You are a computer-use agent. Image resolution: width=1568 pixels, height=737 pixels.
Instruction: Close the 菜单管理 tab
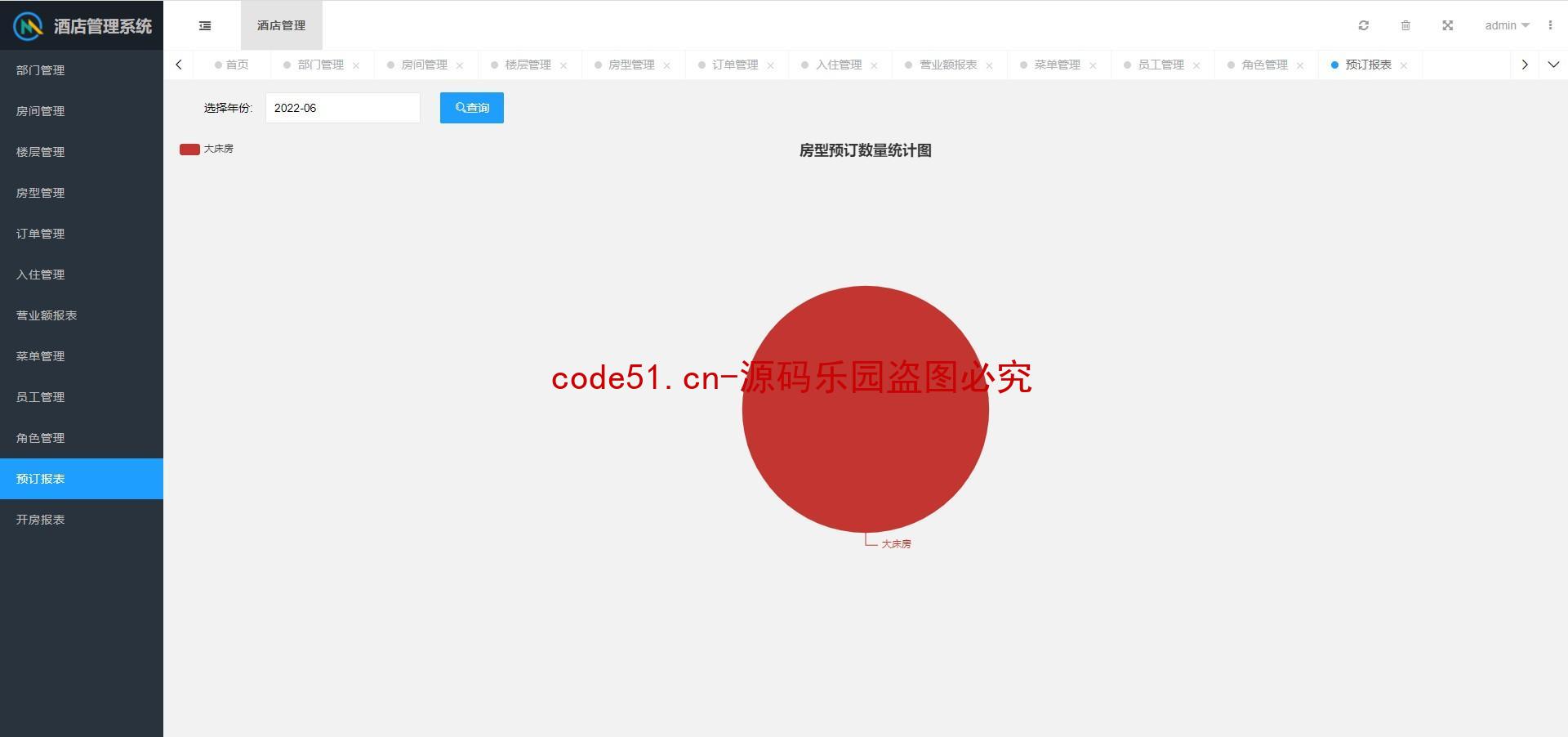pyautogui.click(x=1093, y=65)
